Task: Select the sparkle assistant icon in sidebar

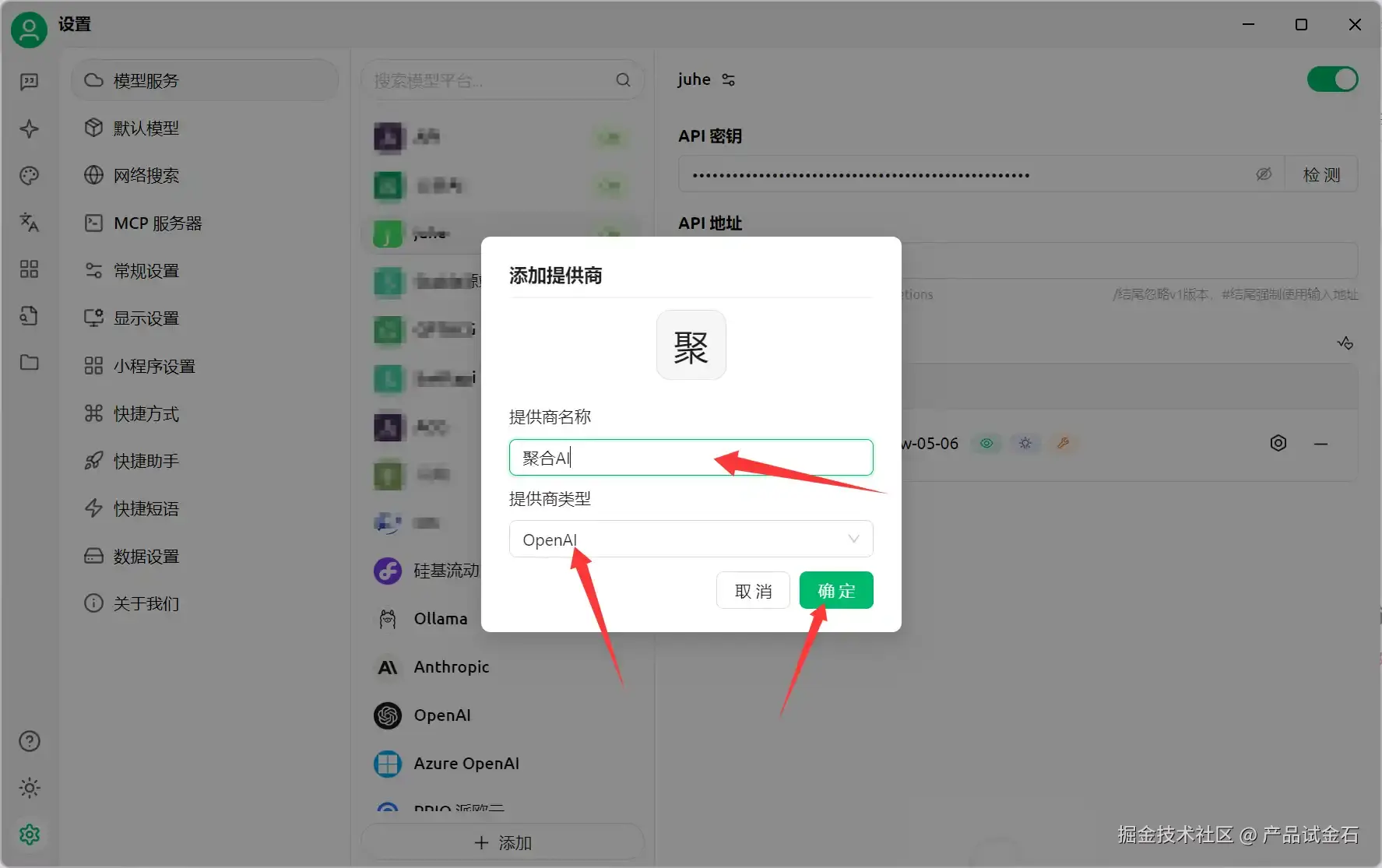Action: (x=29, y=129)
